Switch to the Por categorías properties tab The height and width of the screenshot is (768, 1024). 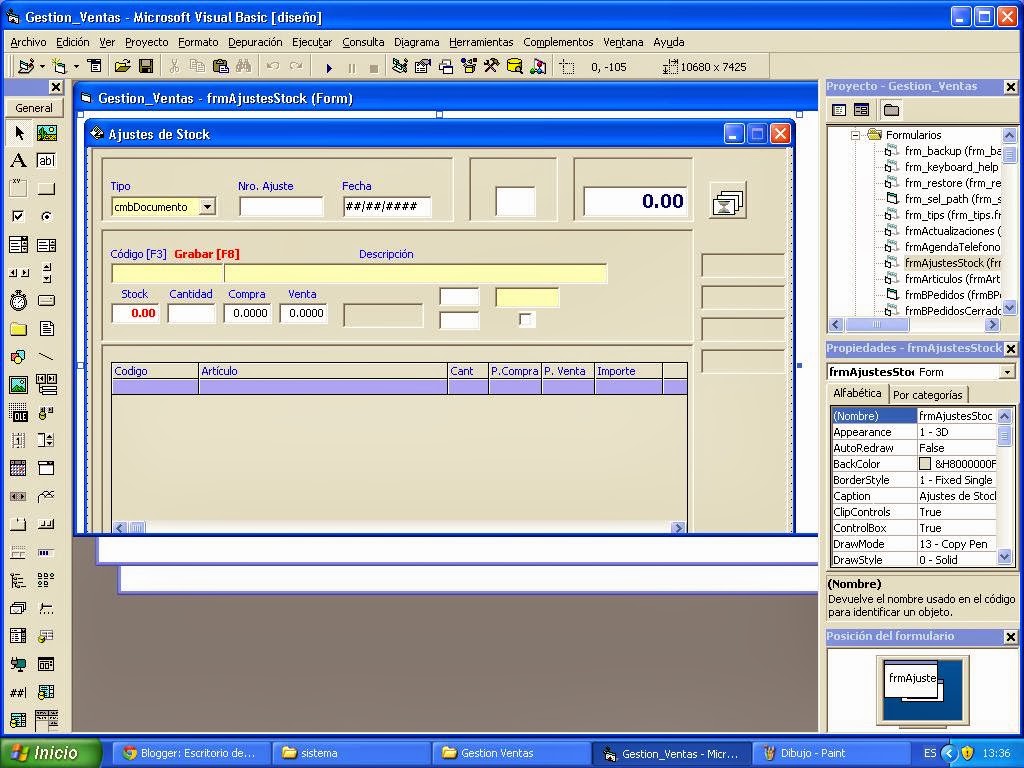pyautogui.click(x=928, y=394)
